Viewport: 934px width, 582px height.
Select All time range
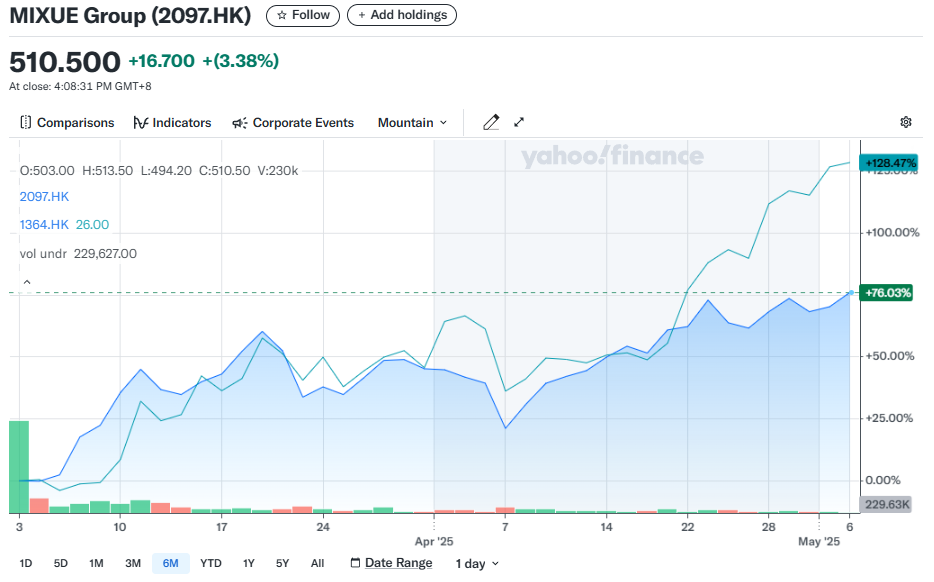[x=317, y=563]
